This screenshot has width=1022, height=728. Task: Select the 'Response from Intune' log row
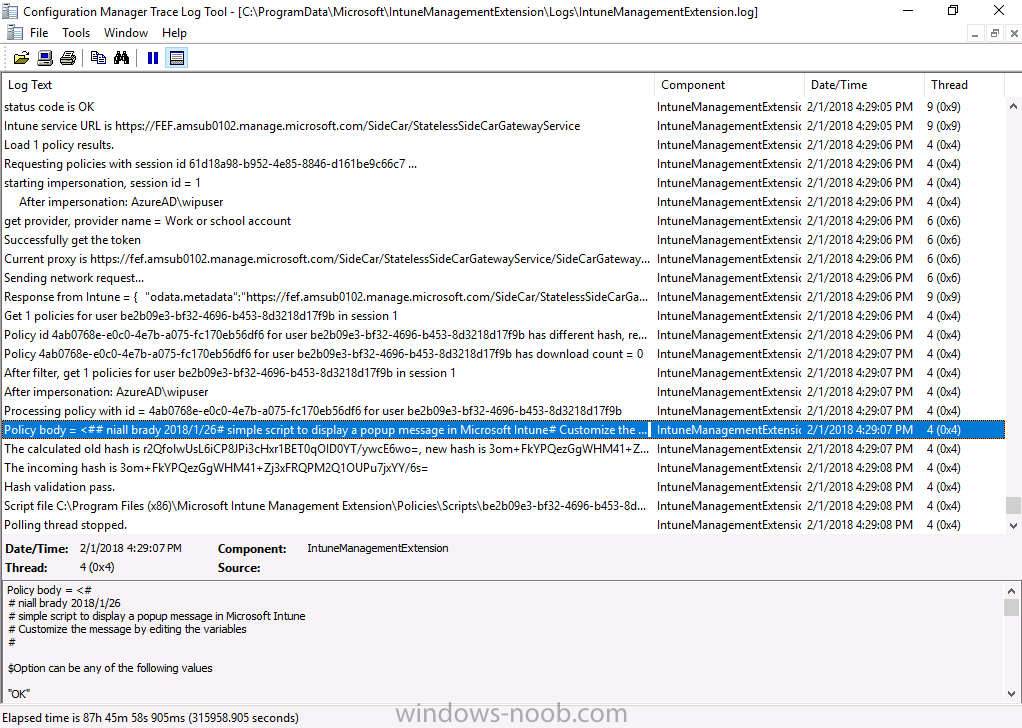[503, 297]
